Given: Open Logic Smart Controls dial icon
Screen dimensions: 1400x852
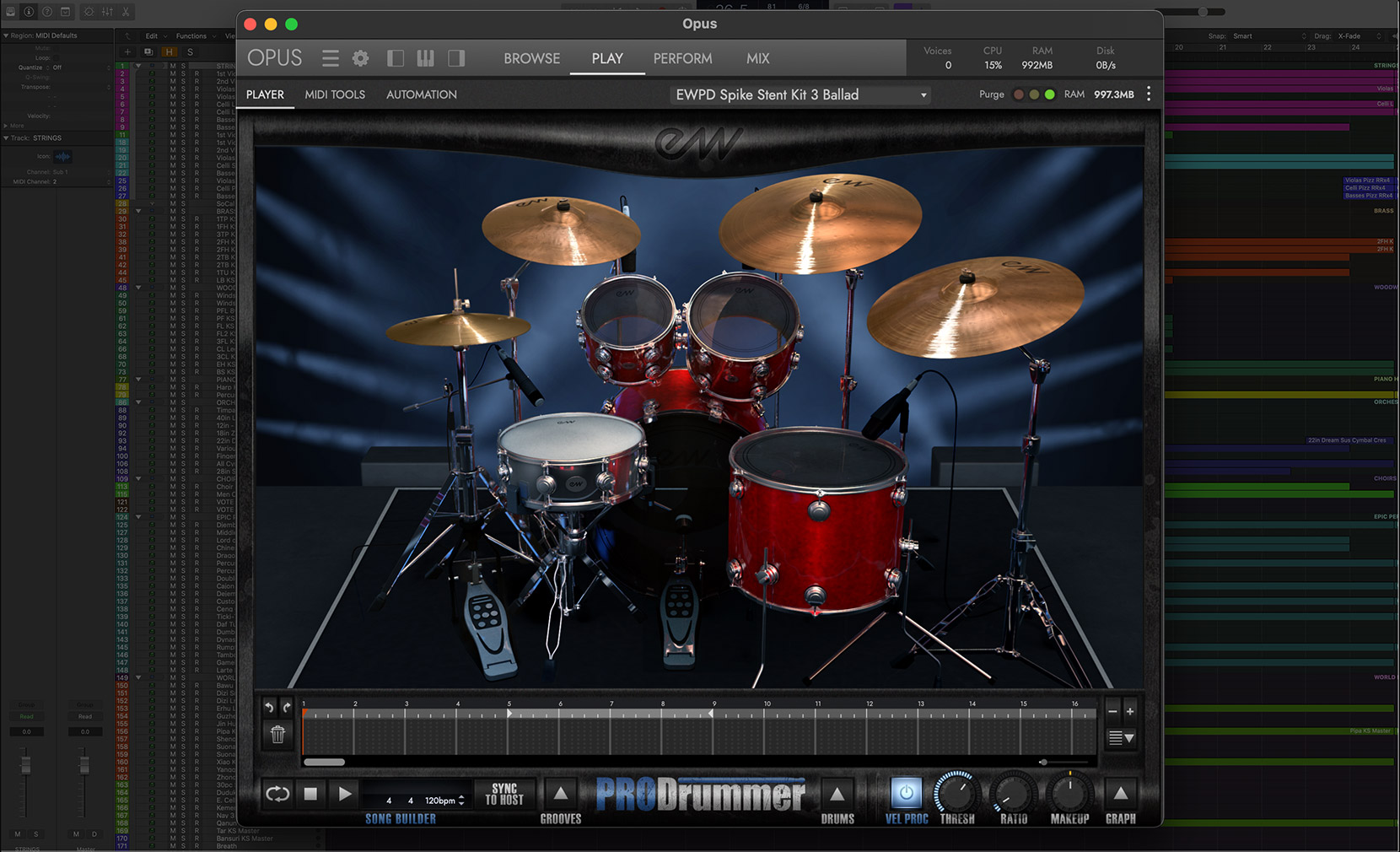Looking at the screenshot, I should tap(89, 12).
